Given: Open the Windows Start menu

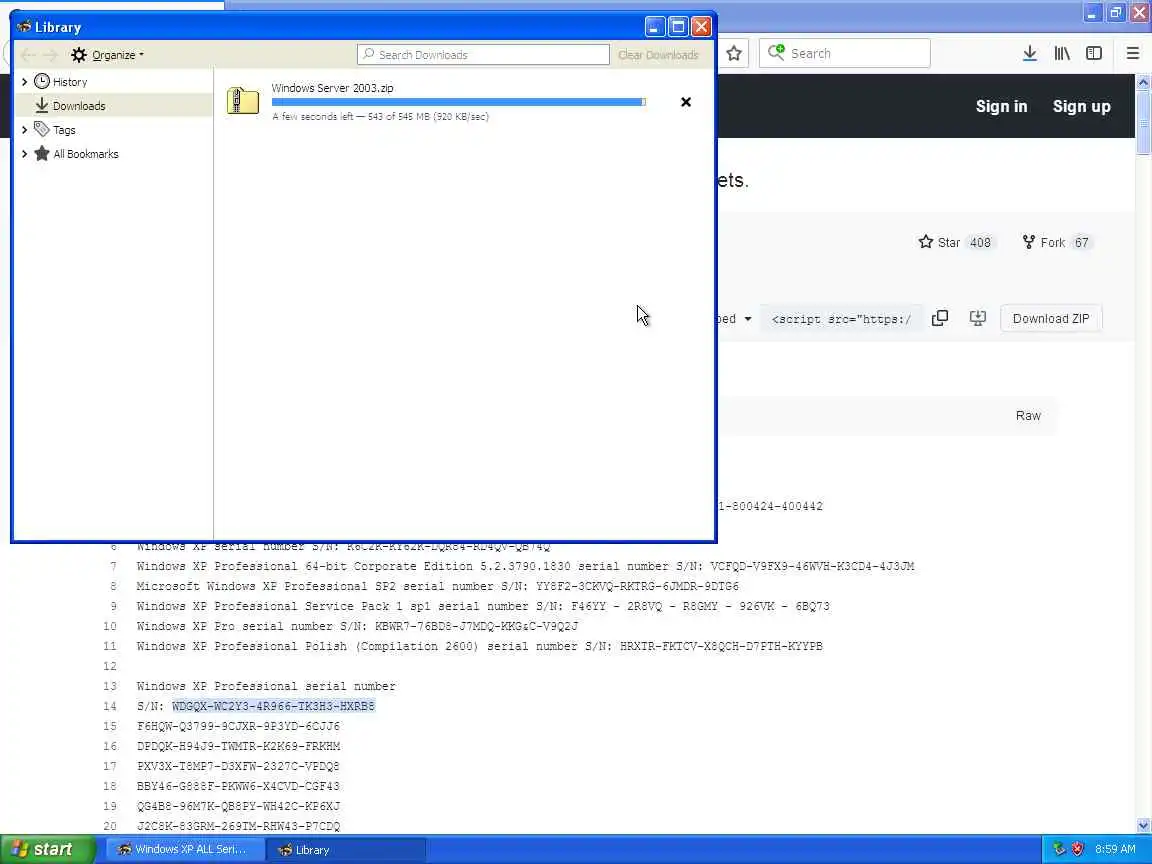Looking at the screenshot, I should click(x=48, y=849).
